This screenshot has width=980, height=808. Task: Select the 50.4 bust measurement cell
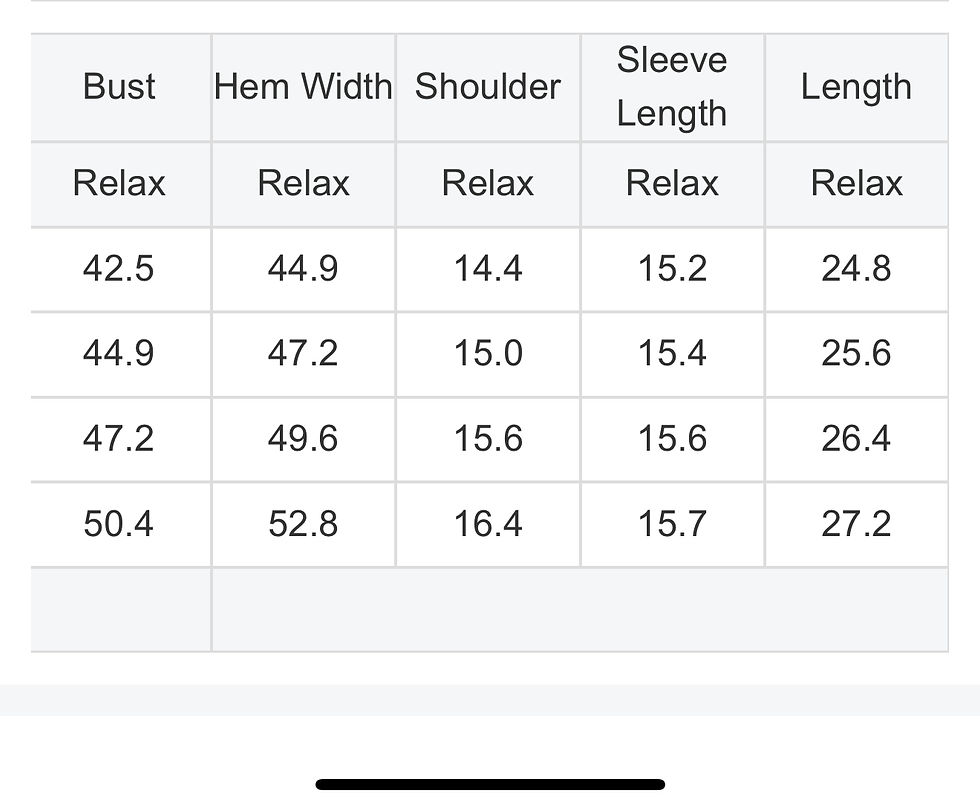point(119,524)
